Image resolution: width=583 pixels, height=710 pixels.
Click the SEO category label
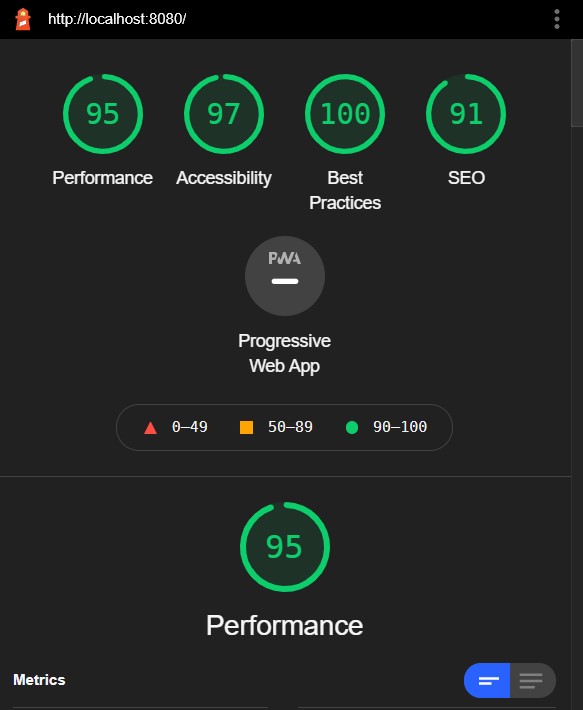pyautogui.click(x=466, y=178)
